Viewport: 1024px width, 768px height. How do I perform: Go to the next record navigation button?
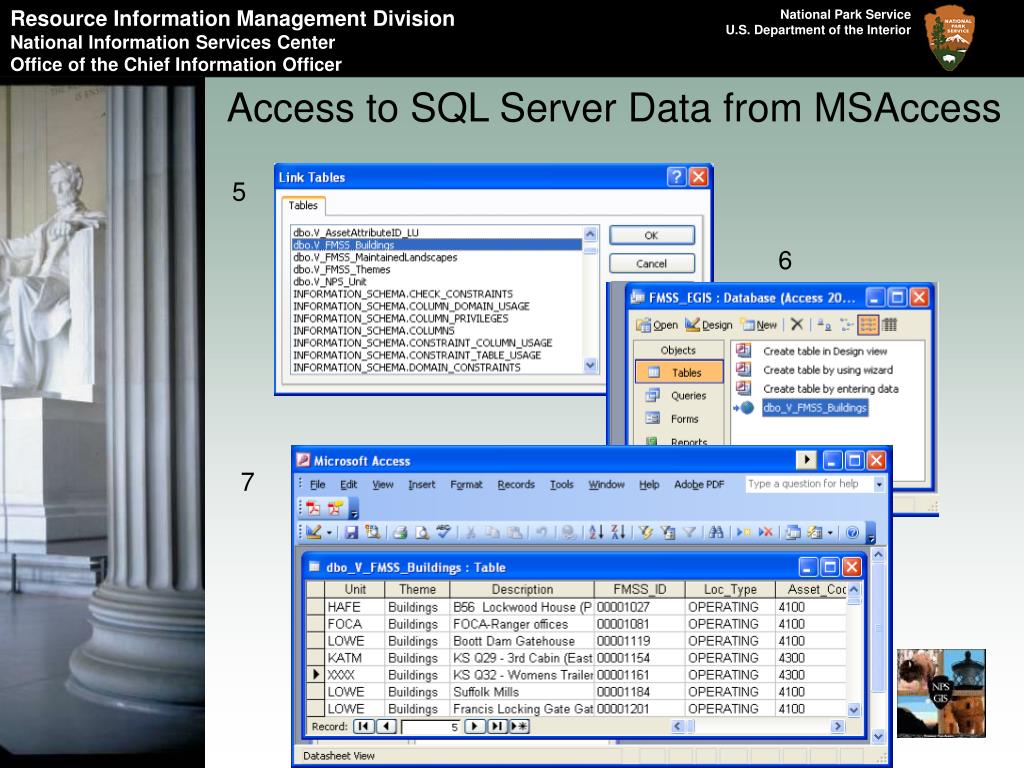pos(475,726)
